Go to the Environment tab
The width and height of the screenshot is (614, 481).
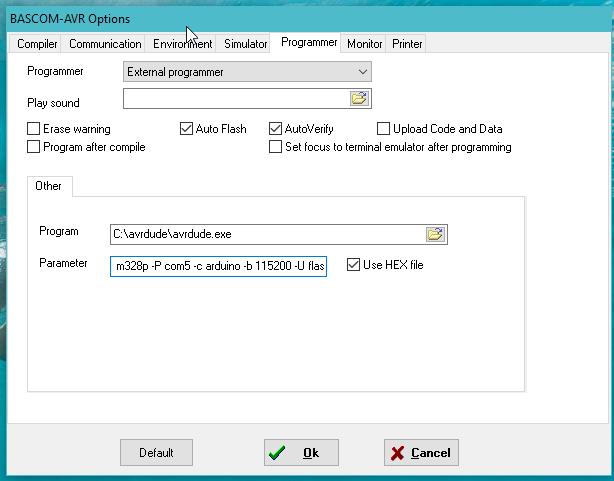click(182, 44)
